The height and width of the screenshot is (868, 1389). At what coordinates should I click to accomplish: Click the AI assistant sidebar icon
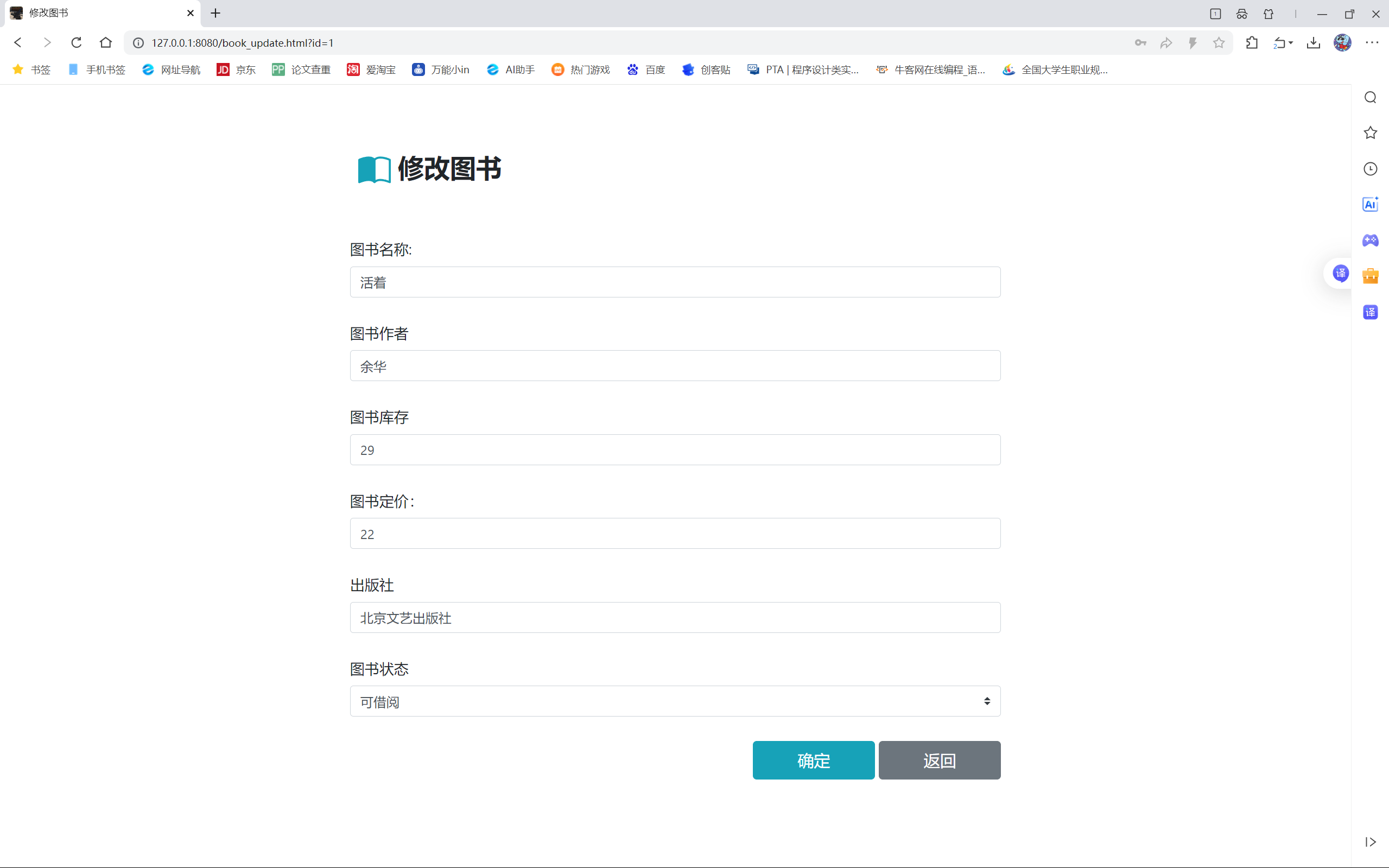coord(1370,204)
